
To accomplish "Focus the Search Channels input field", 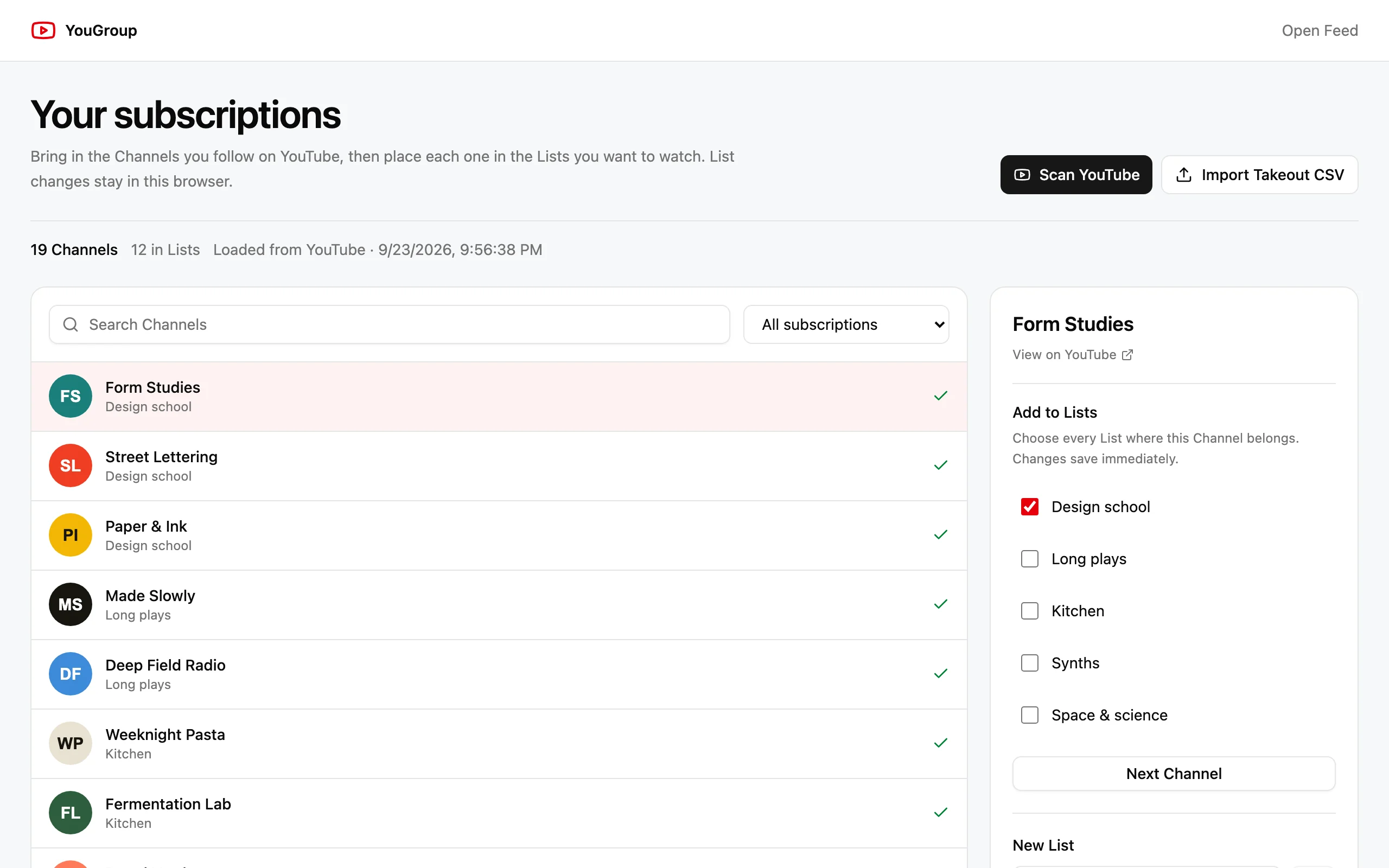I will [x=389, y=324].
